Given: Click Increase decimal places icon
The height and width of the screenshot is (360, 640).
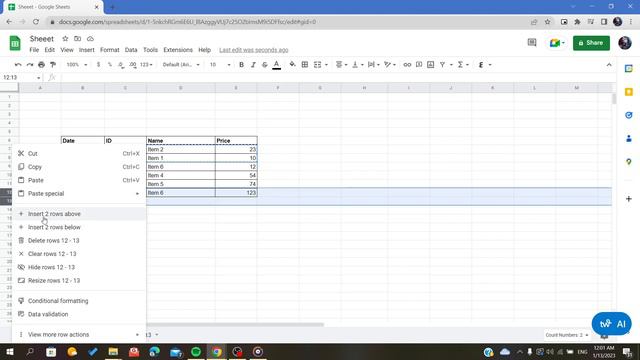Looking at the screenshot, I should click(133, 64).
